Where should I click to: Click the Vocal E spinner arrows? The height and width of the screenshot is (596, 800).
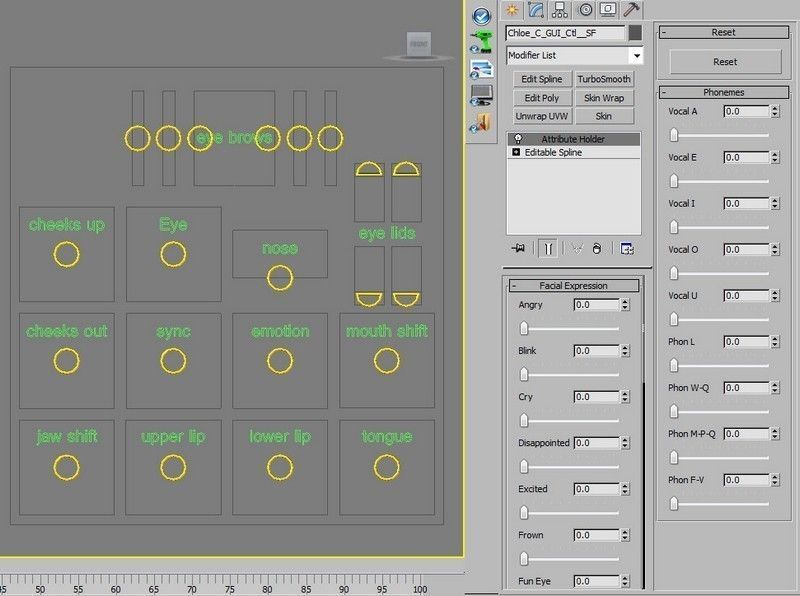point(775,157)
